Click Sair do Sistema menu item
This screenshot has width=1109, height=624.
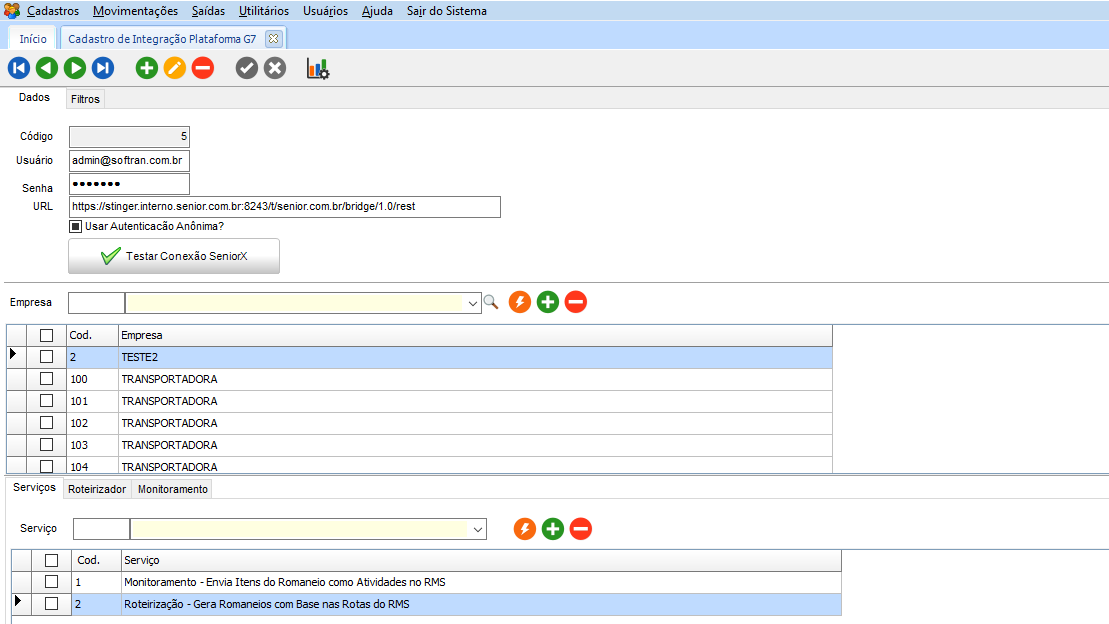click(446, 11)
